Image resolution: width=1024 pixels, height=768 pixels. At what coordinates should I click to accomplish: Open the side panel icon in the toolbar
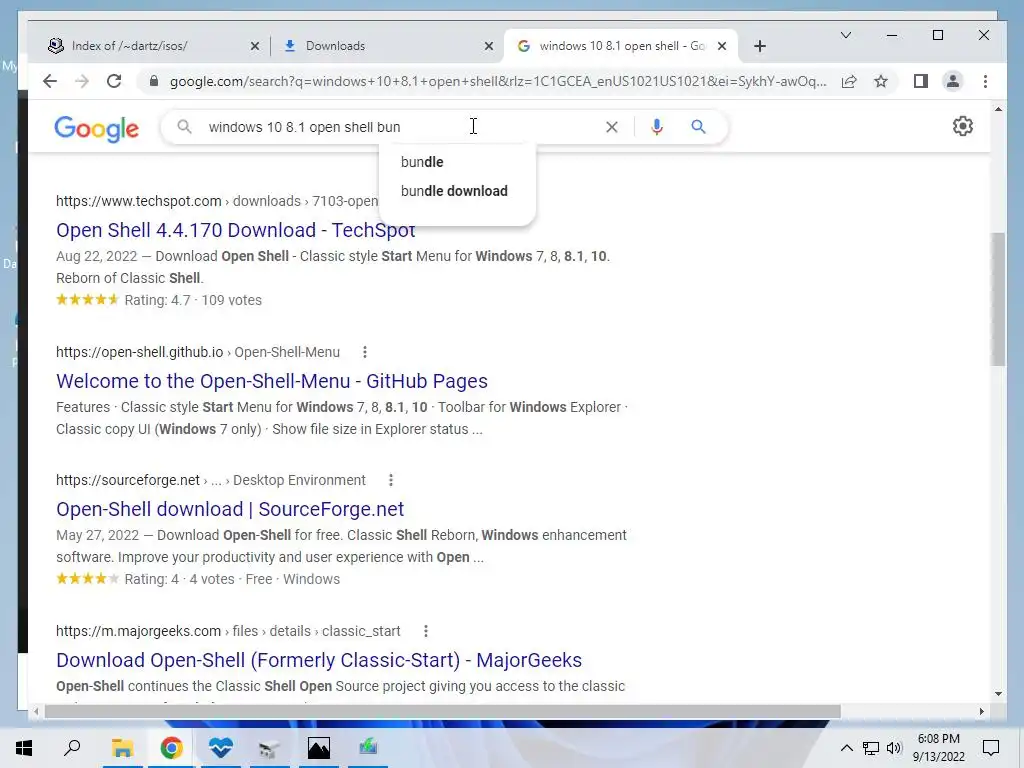pyautogui.click(x=921, y=81)
